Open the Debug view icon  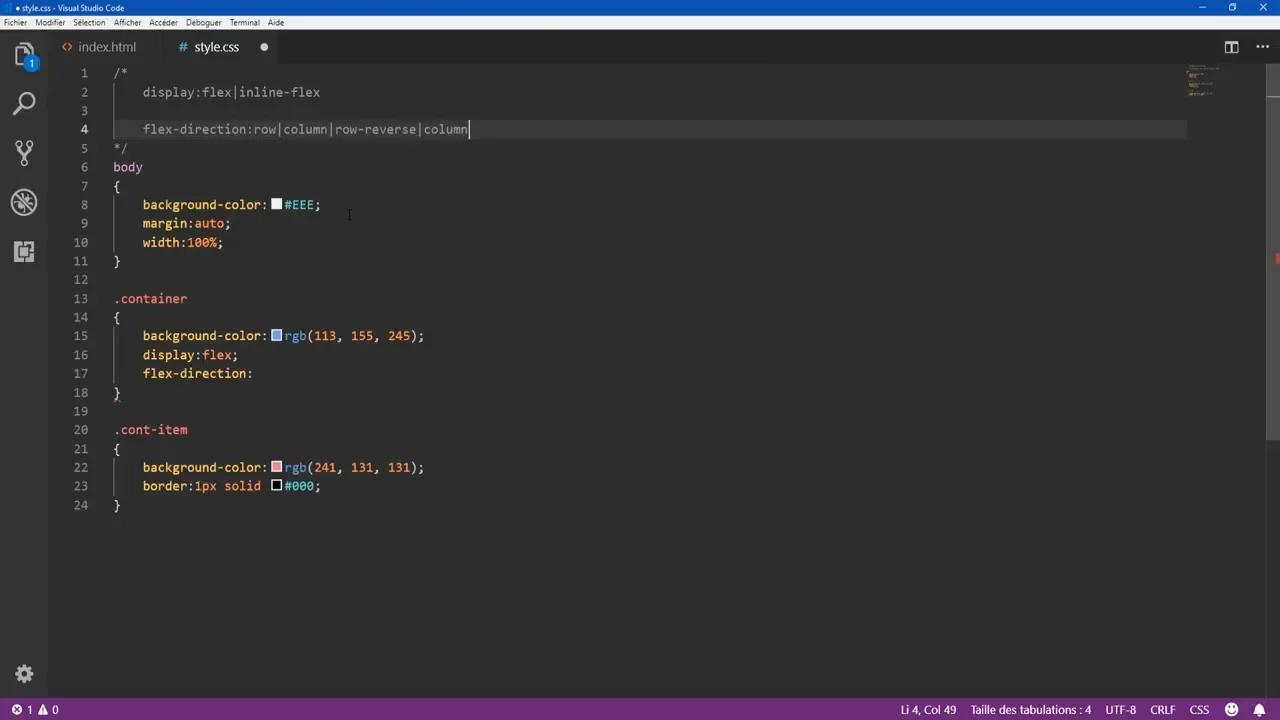pos(24,202)
